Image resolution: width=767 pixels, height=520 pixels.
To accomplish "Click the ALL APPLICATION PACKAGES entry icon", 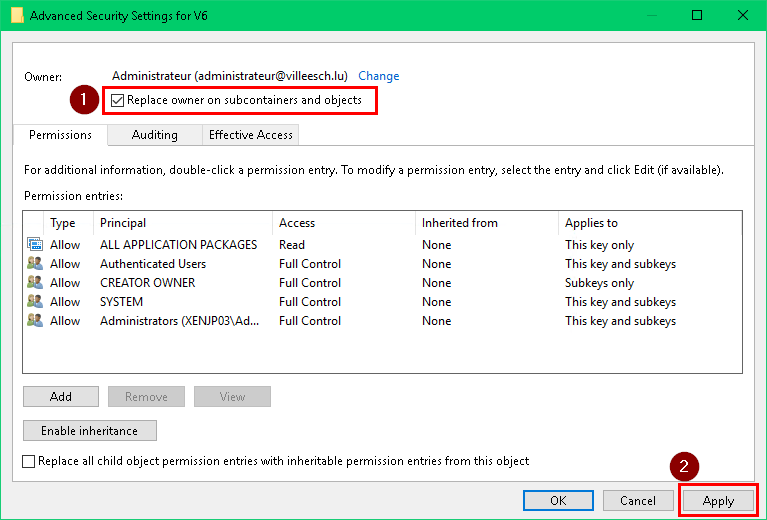I will (x=35, y=245).
